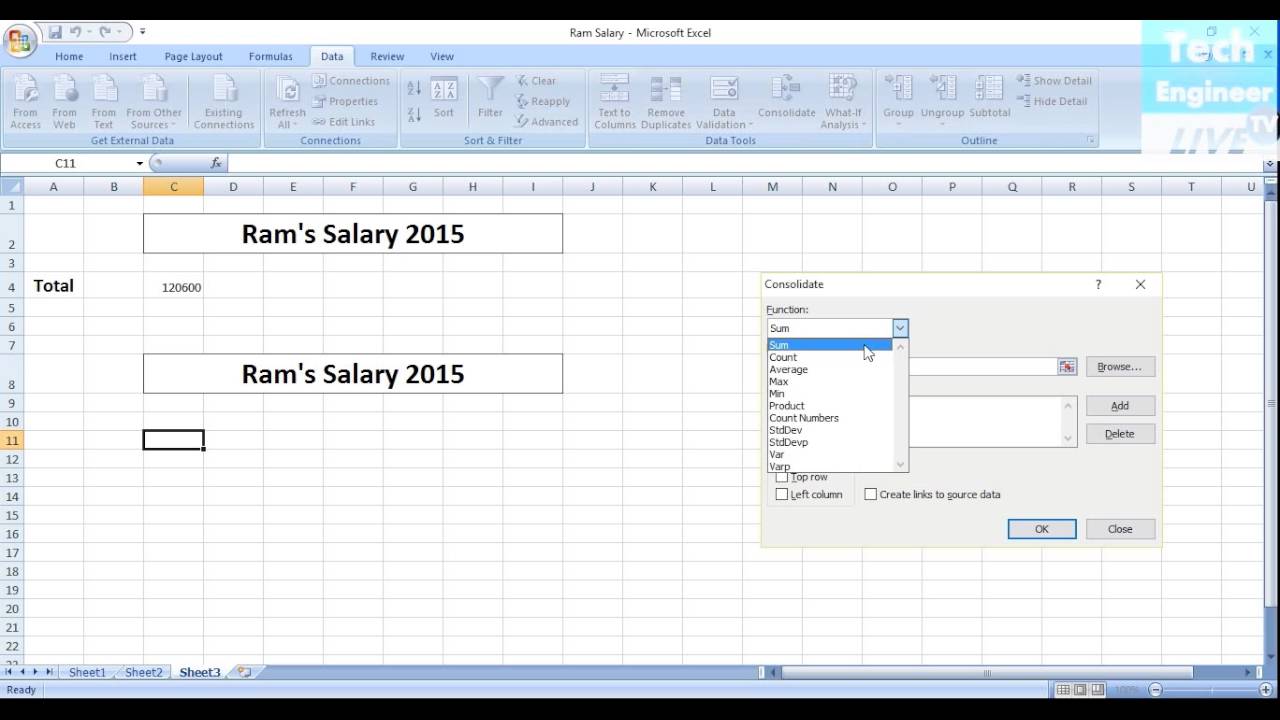Select Count Numbers from function list
The image size is (1280, 720).
tap(830, 418)
